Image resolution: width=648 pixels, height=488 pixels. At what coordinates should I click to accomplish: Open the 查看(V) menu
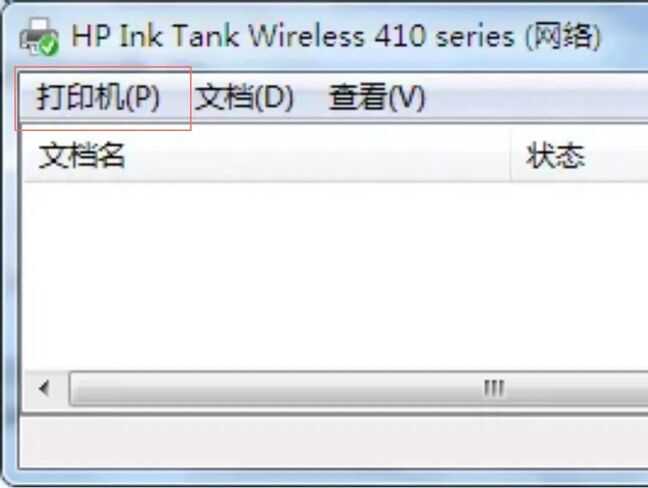coord(376,98)
